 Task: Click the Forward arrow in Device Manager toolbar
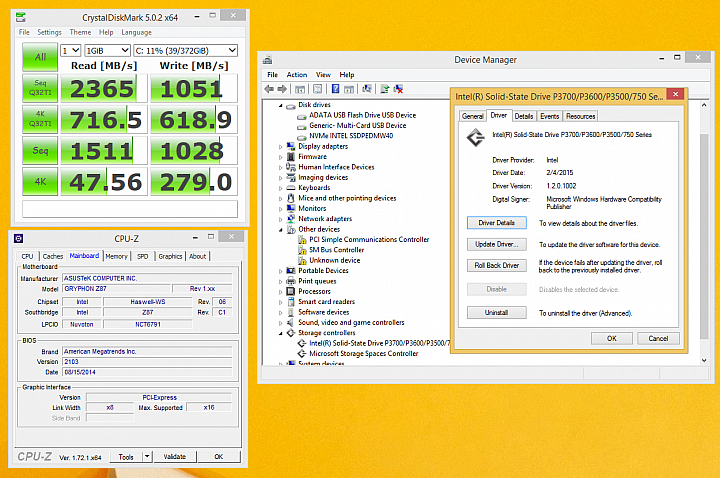click(282, 89)
